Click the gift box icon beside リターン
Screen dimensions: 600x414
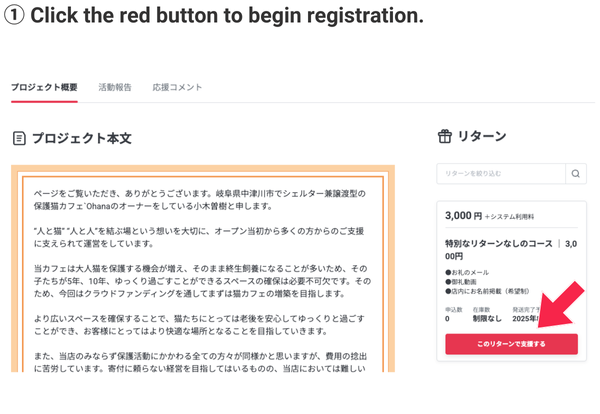(x=445, y=137)
